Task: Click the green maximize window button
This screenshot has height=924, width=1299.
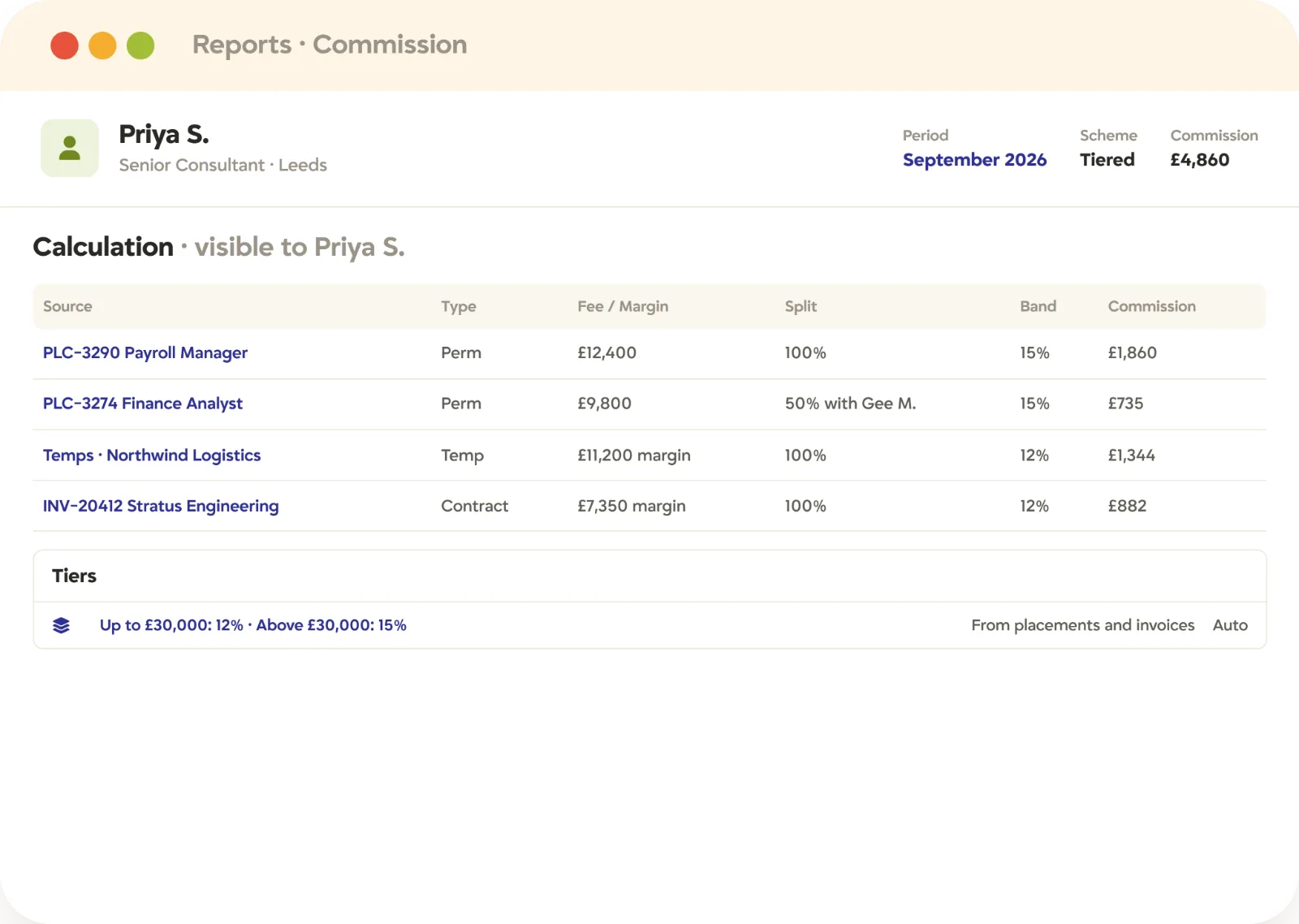Action: 140,45
